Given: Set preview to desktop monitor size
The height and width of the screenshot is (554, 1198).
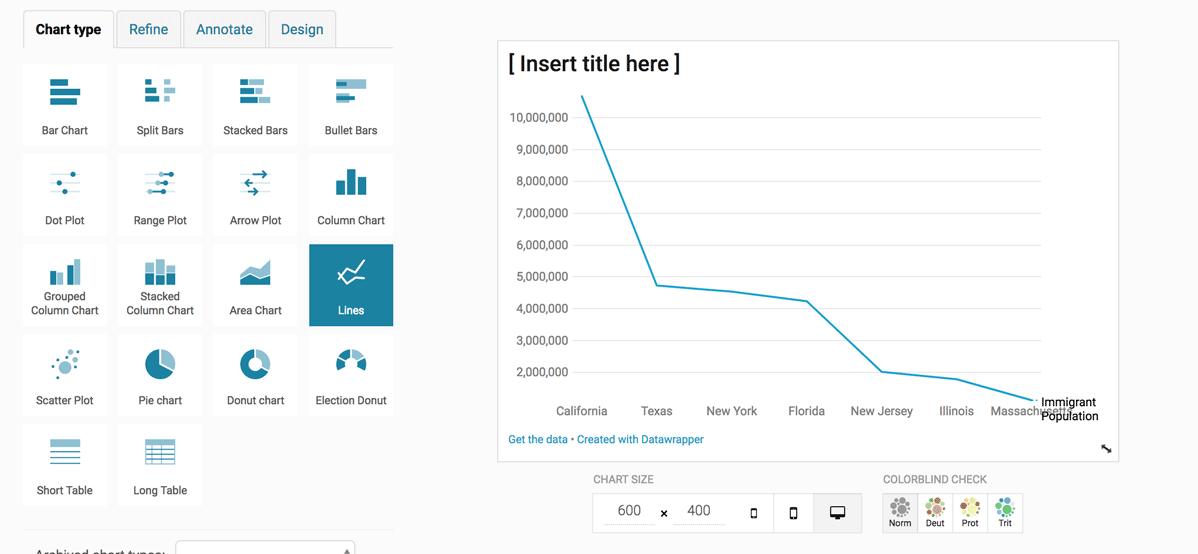Looking at the screenshot, I should 837,514.
